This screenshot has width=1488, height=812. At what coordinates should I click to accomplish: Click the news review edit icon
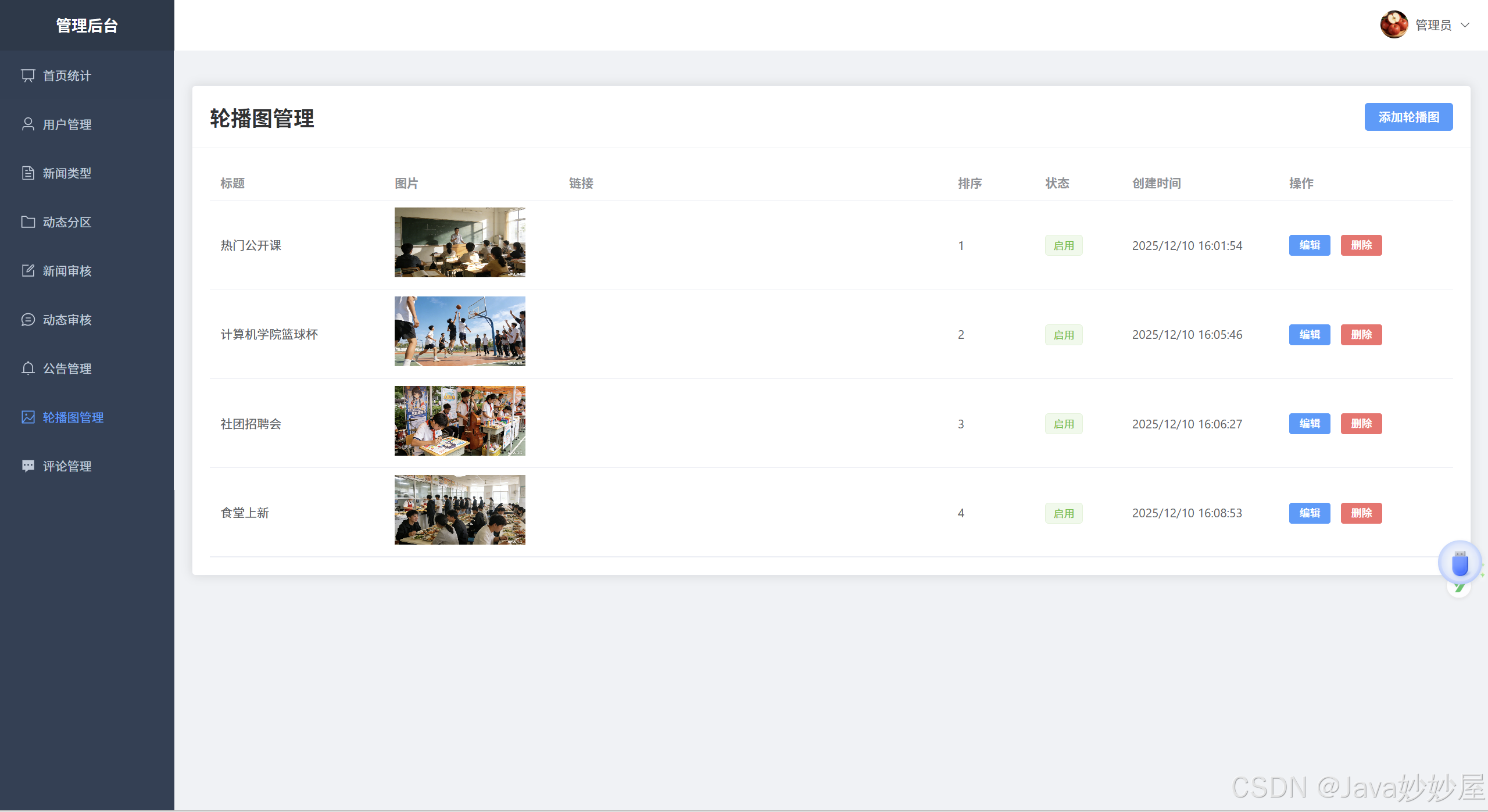coord(28,271)
